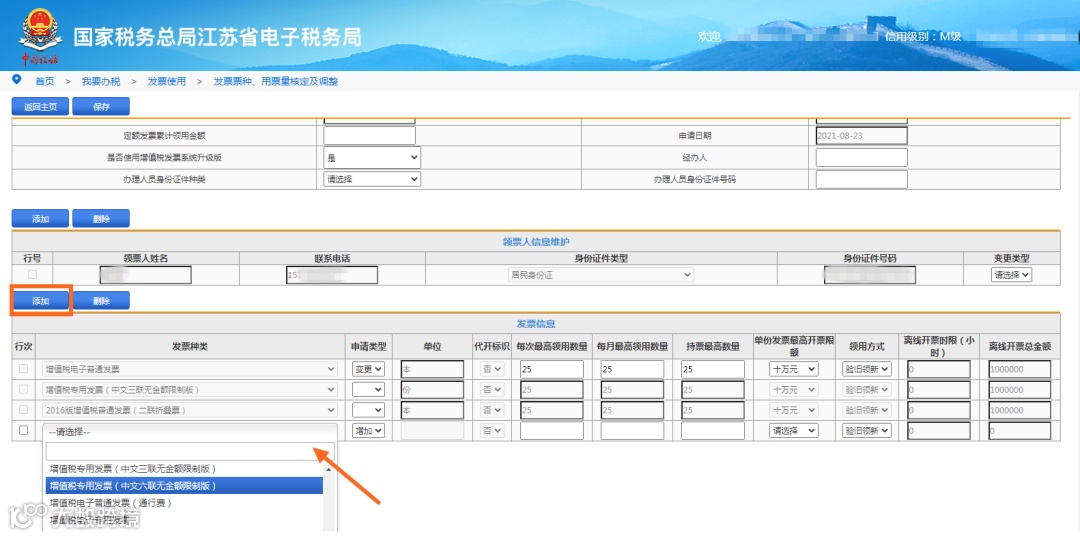1080x537 pixels.
Task: Click 单位 field showing 份
Action: 432,390
